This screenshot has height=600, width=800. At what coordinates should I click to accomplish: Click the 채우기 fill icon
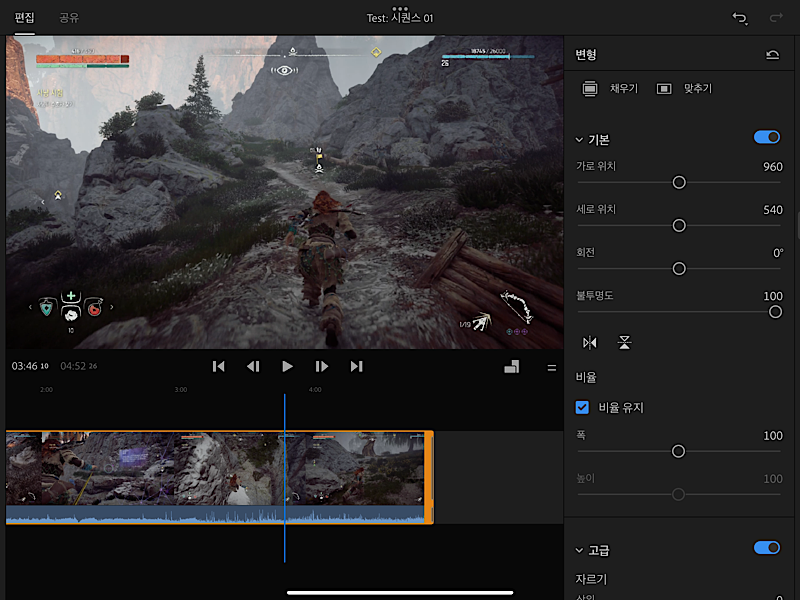click(x=590, y=89)
